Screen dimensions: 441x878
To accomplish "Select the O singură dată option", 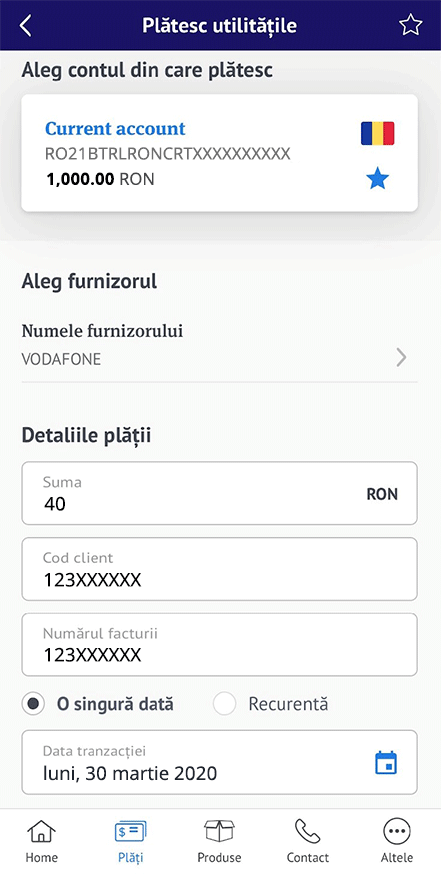I will click(x=98, y=704).
